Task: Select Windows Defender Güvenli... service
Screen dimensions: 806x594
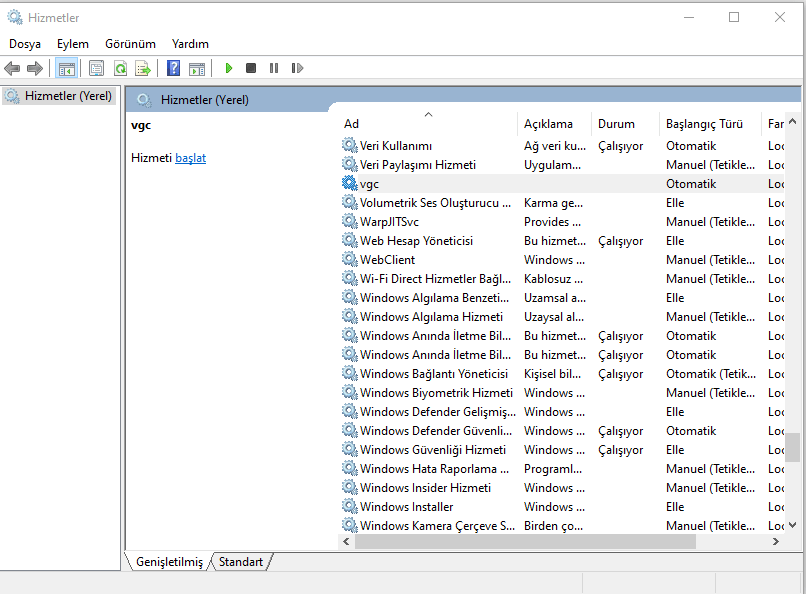Action: [x=562, y=431]
